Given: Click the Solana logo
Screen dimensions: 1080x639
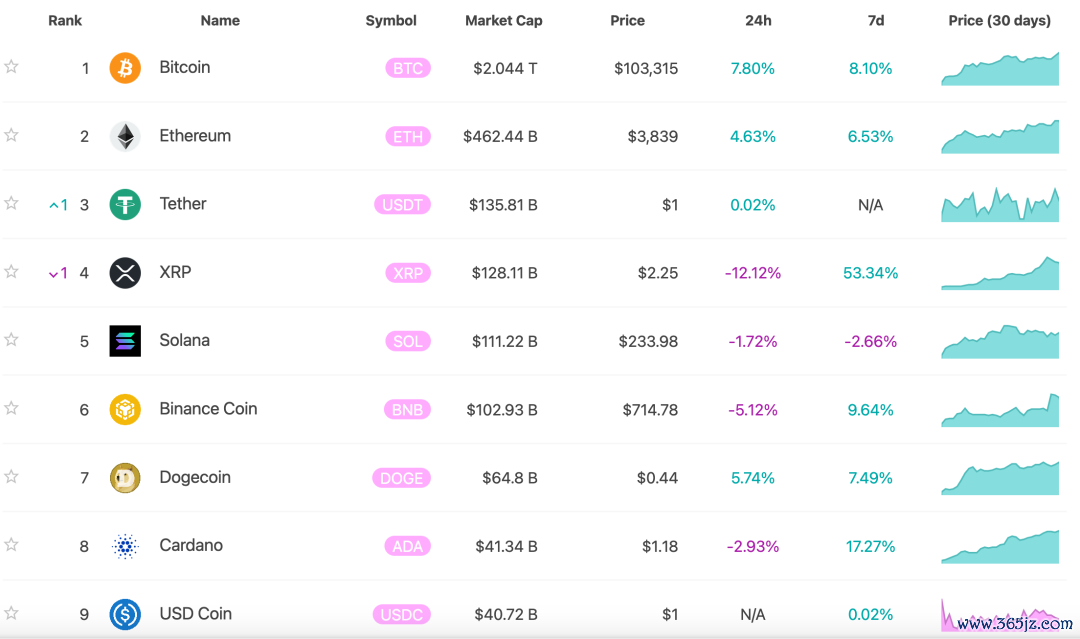Looking at the screenshot, I should point(125,341).
